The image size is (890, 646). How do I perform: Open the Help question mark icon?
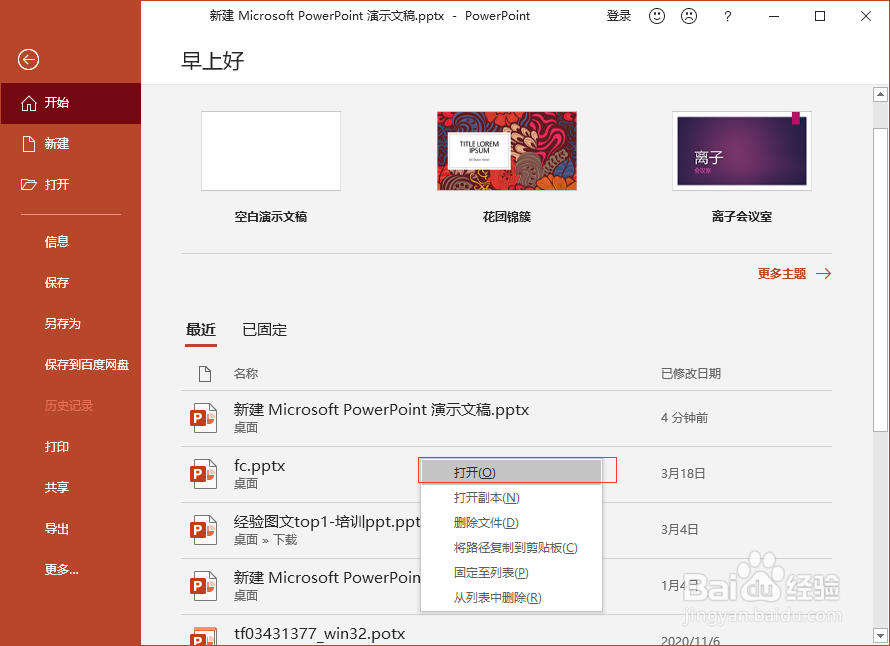(727, 16)
